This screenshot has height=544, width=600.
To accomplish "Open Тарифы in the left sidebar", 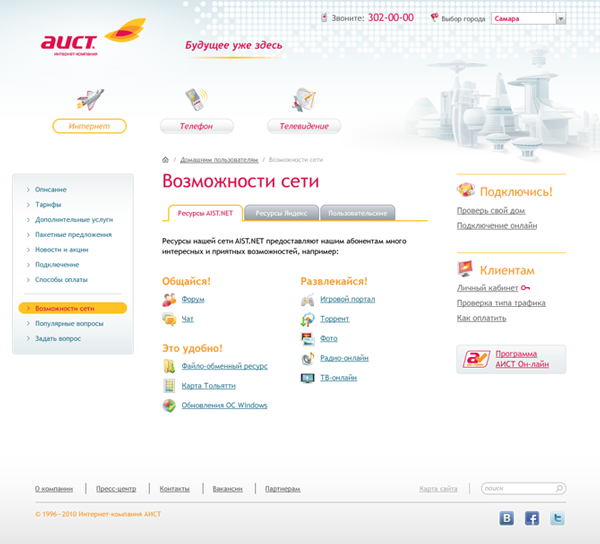I will 48,204.
